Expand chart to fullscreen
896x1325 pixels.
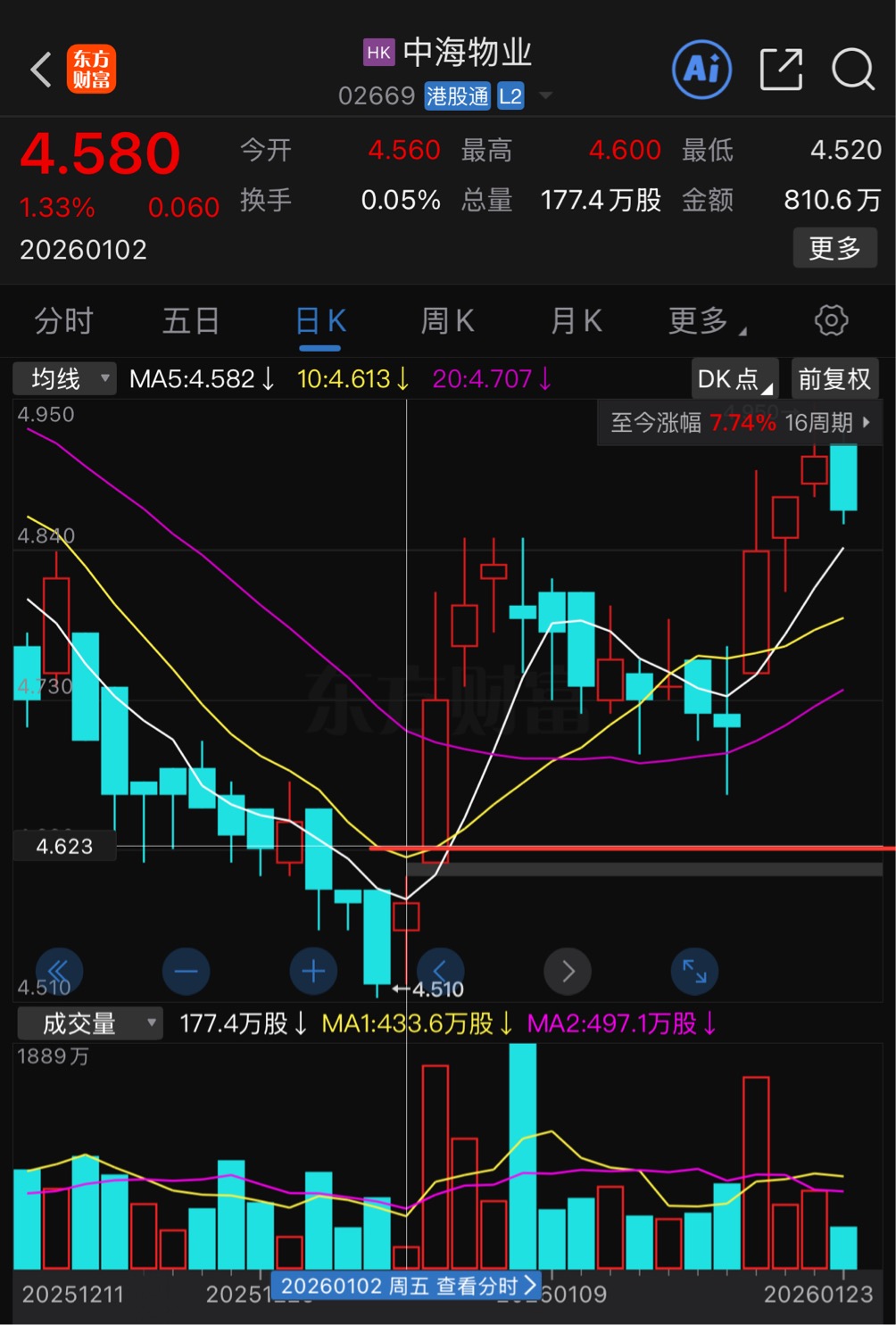pyautogui.click(x=694, y=971)
